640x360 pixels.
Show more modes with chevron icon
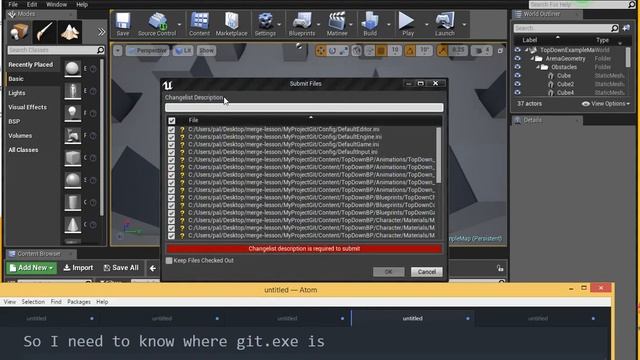click(101, 32)
